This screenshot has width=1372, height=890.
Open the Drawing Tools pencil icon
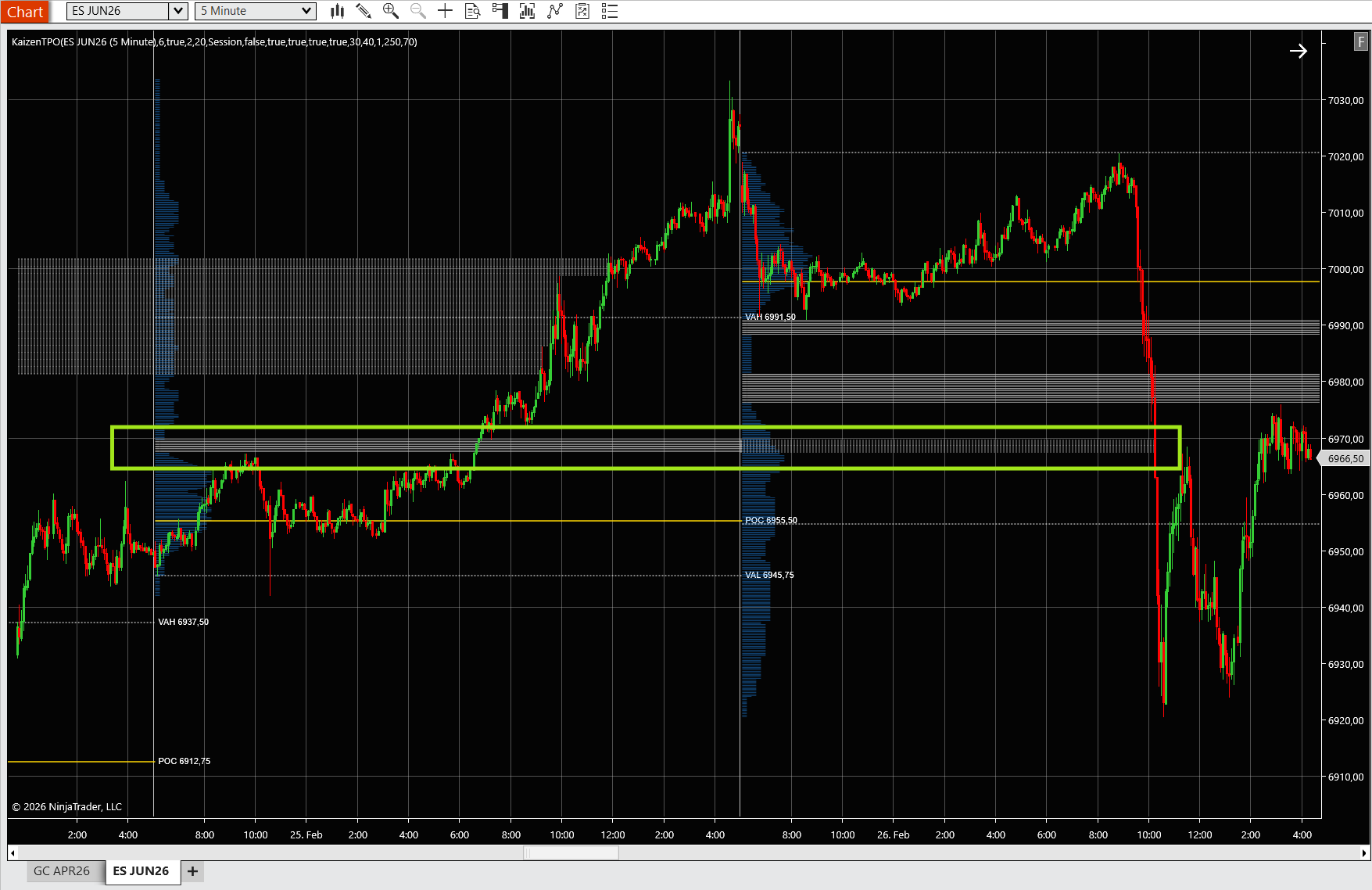[x=363, y=11]
